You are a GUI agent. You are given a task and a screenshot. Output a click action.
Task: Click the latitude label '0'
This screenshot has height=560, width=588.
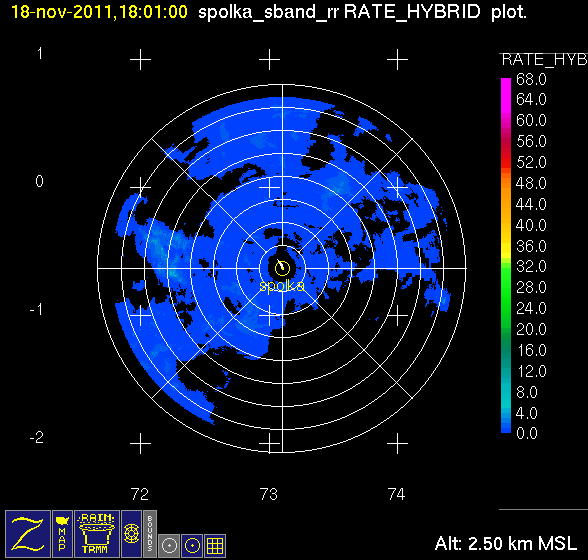[x=39, y=182]
